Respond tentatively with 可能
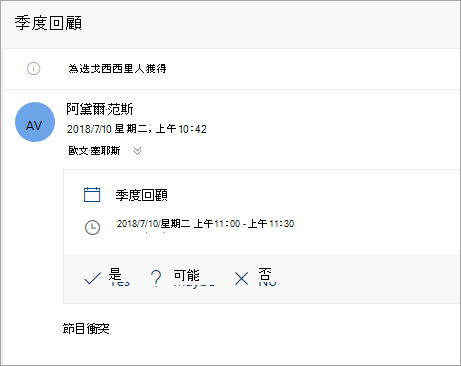 [x=187, y=276]
